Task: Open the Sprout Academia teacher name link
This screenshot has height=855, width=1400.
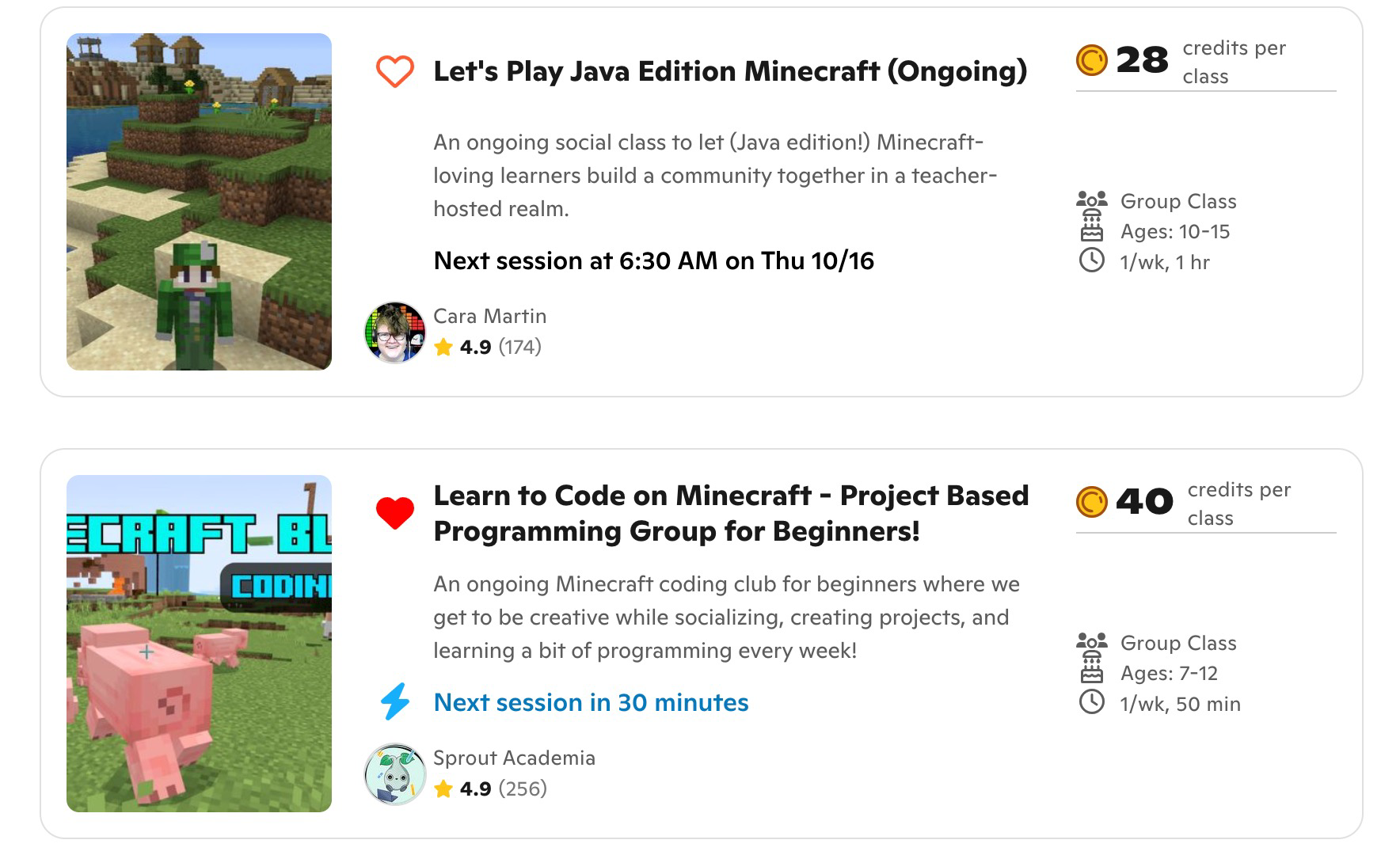Action: 514,758
